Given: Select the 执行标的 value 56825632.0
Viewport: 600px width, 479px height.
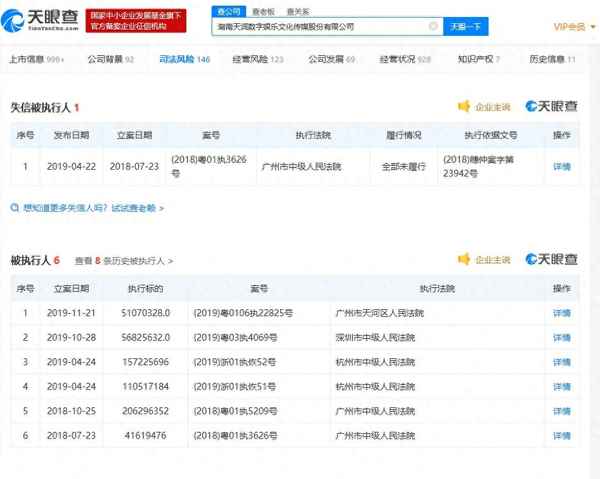Looking at the screenshot, I should (x=145, y=337).
